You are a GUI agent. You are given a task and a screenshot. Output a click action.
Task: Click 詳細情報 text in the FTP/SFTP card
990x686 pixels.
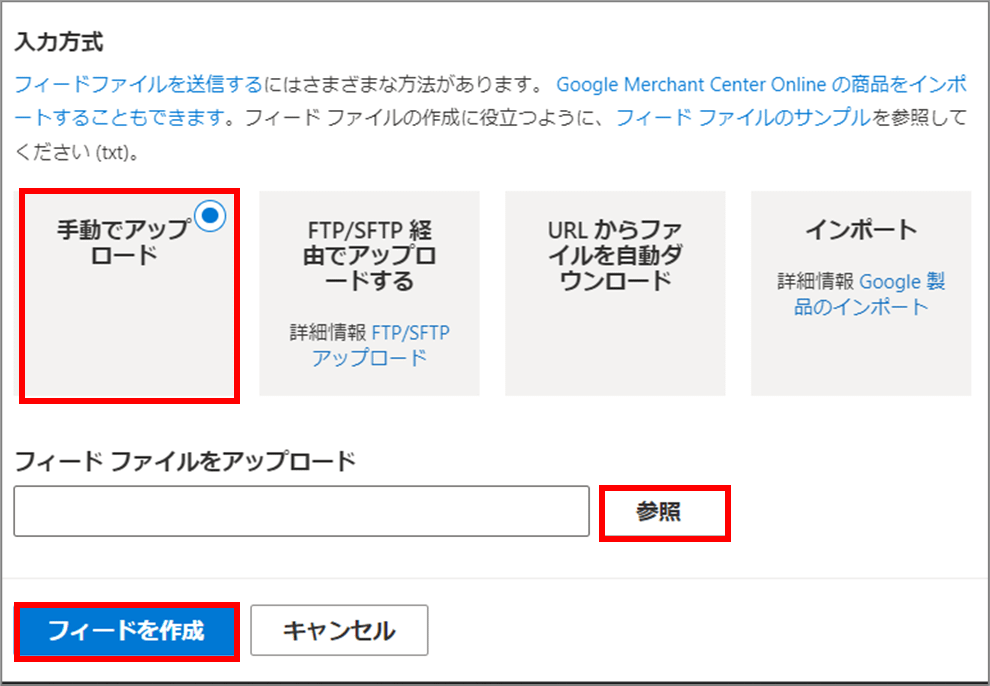328,332
